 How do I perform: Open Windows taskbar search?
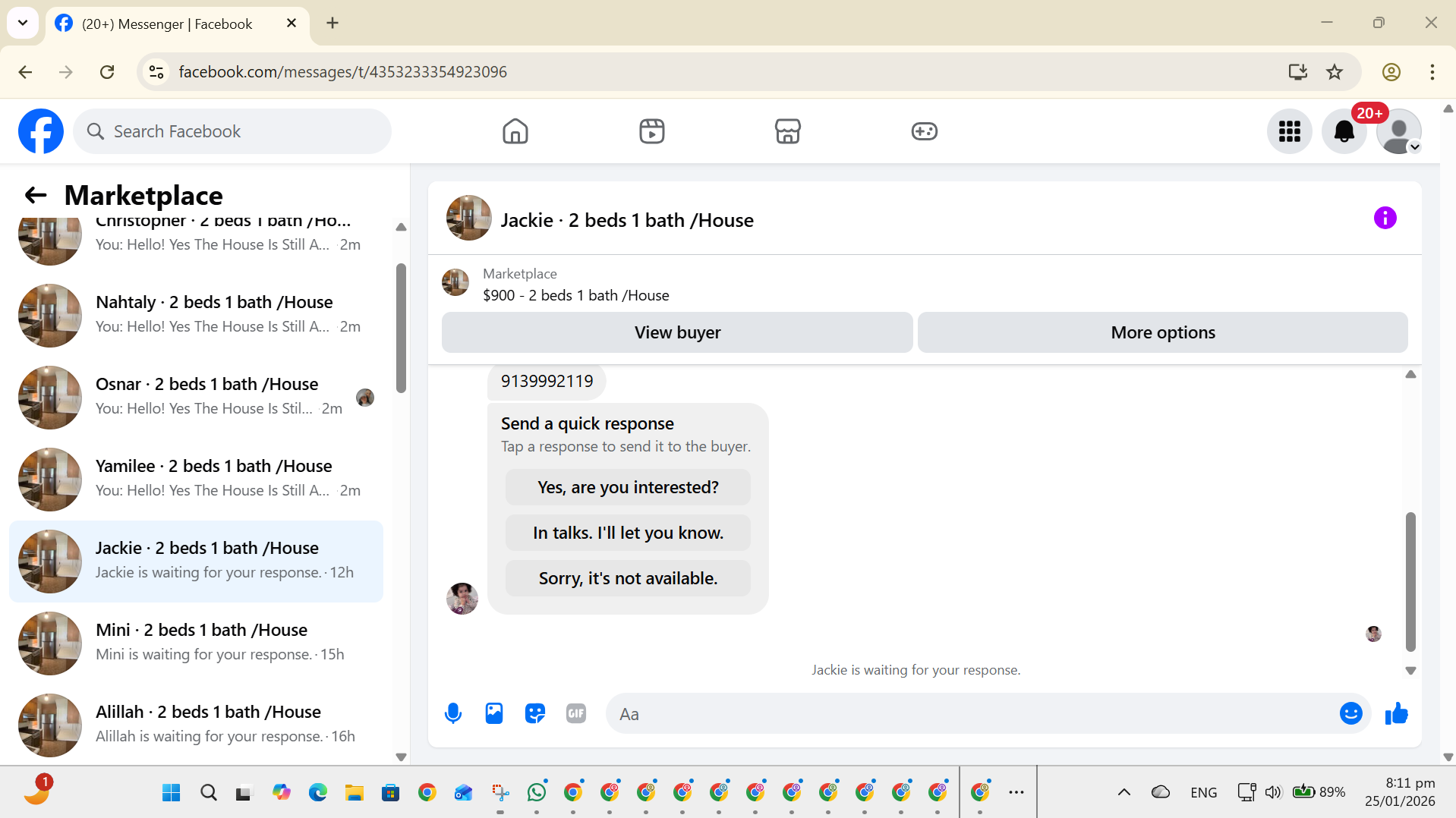(208, 792)
